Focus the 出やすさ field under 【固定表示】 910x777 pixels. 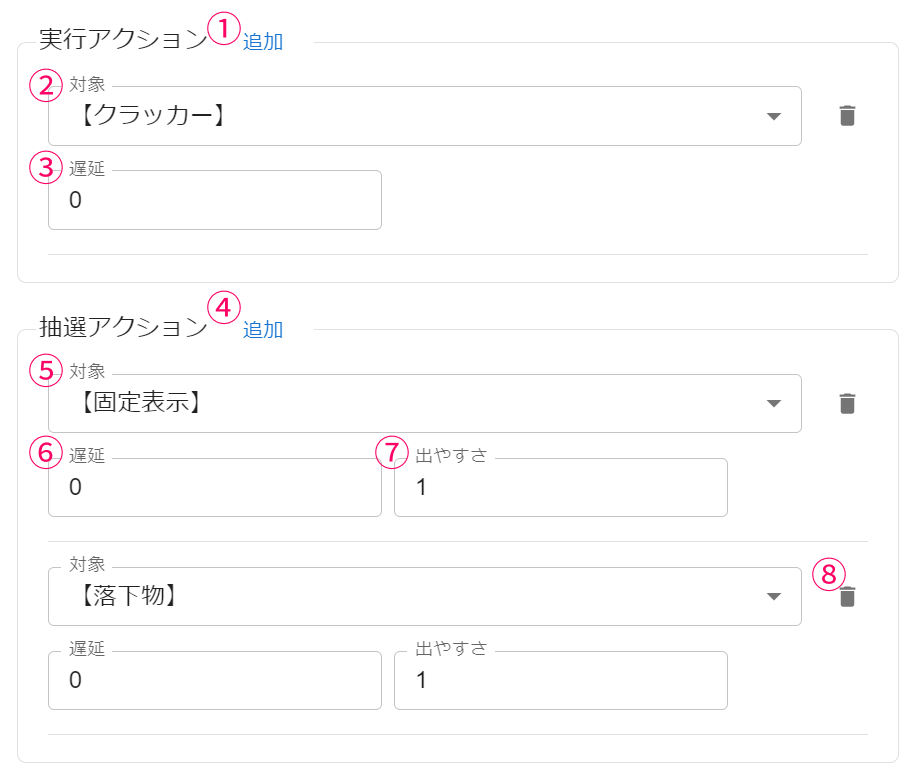coord(560,488)
